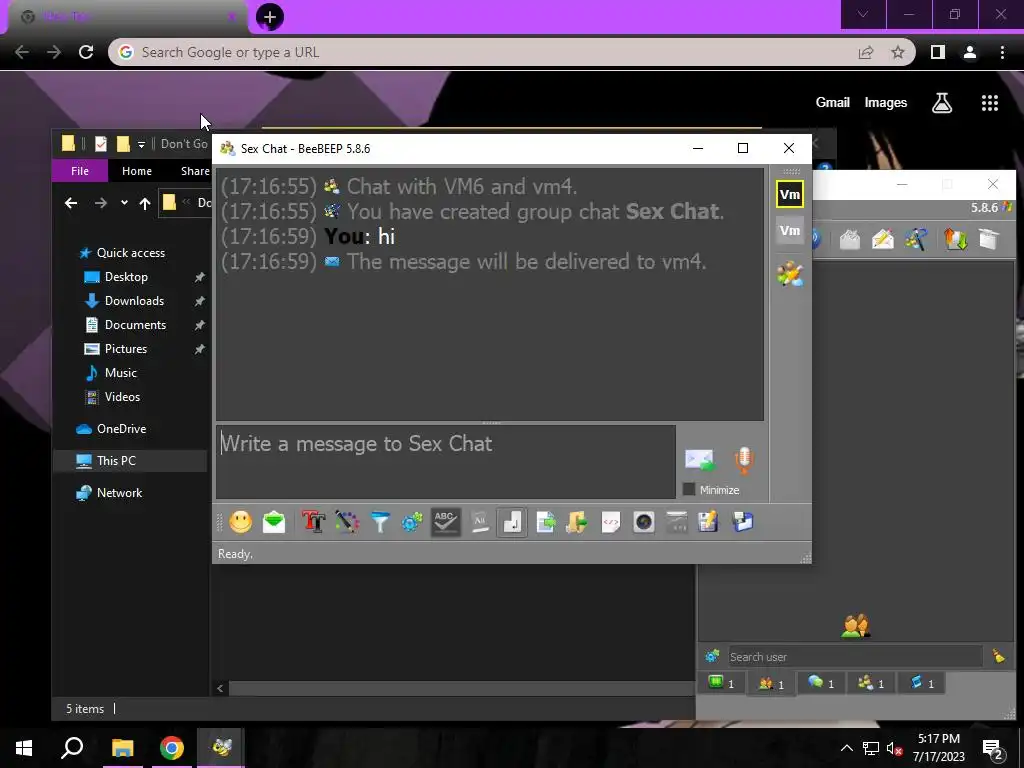Viewport: 1024px width, 768px height.
Task: Choose font color with the colored pencil icon
Action: point(347,522)
